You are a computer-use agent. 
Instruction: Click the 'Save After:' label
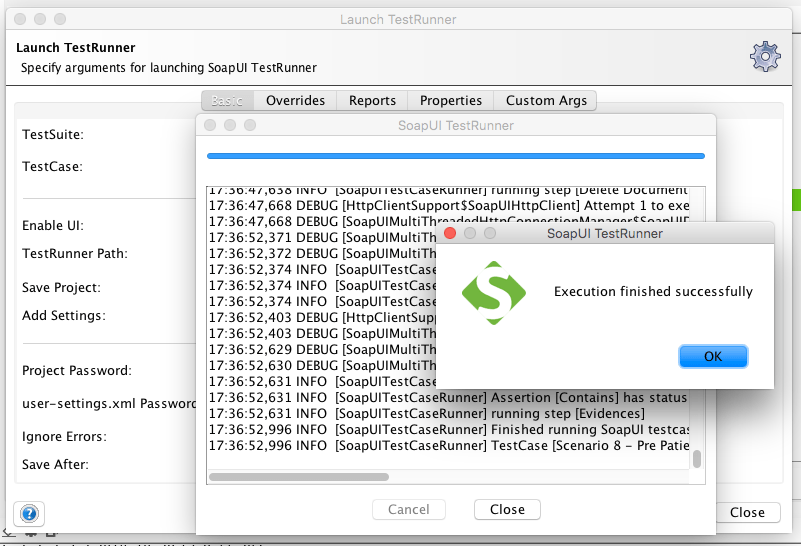pos(55,465)
